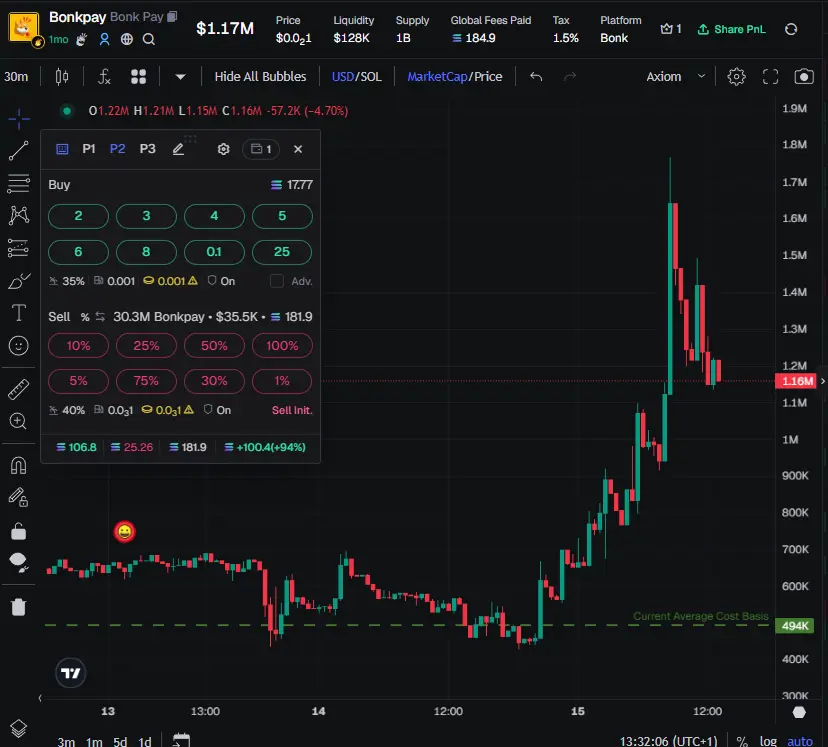This screenshot has height=747, width=828.
Task: Open the emoji icons tool
Action: [18, 346]
